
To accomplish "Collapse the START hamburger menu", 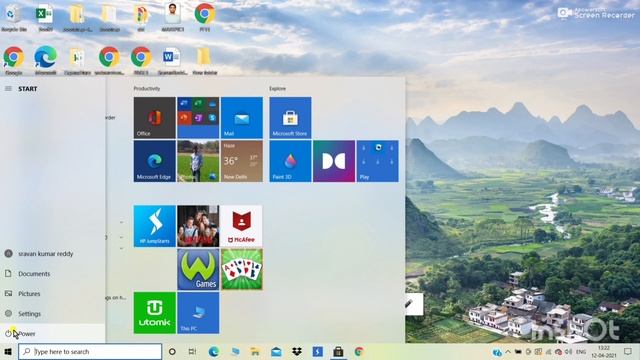I will point(8,89).
